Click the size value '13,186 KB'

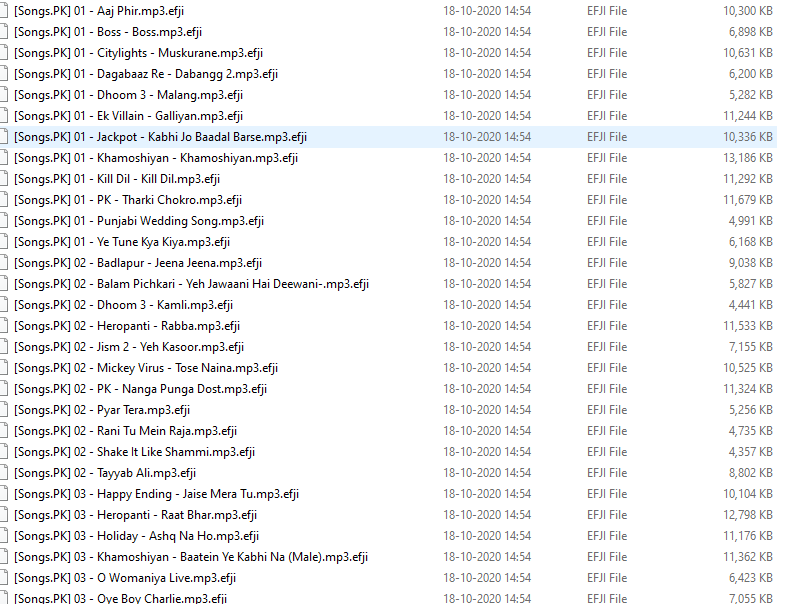[748, 158]
